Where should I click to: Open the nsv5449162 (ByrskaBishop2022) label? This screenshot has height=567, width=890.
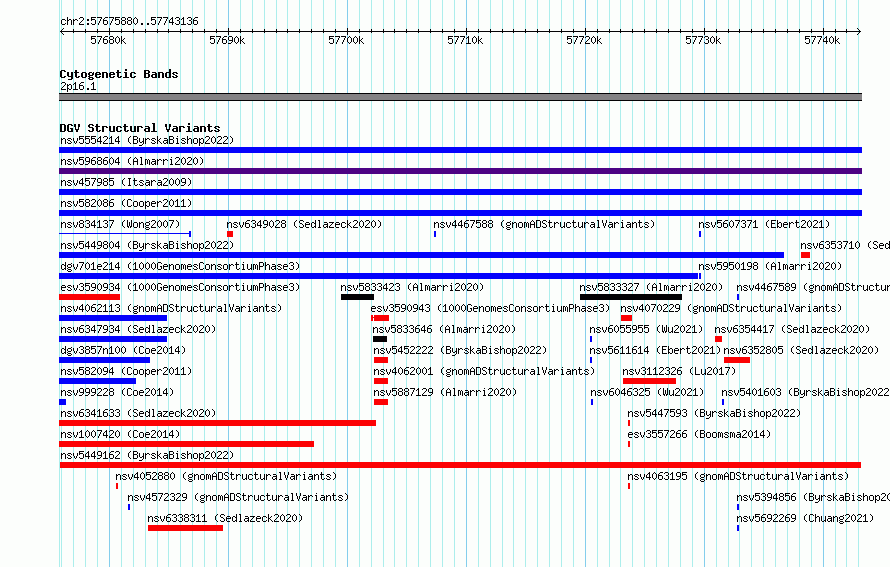[147, 455]
